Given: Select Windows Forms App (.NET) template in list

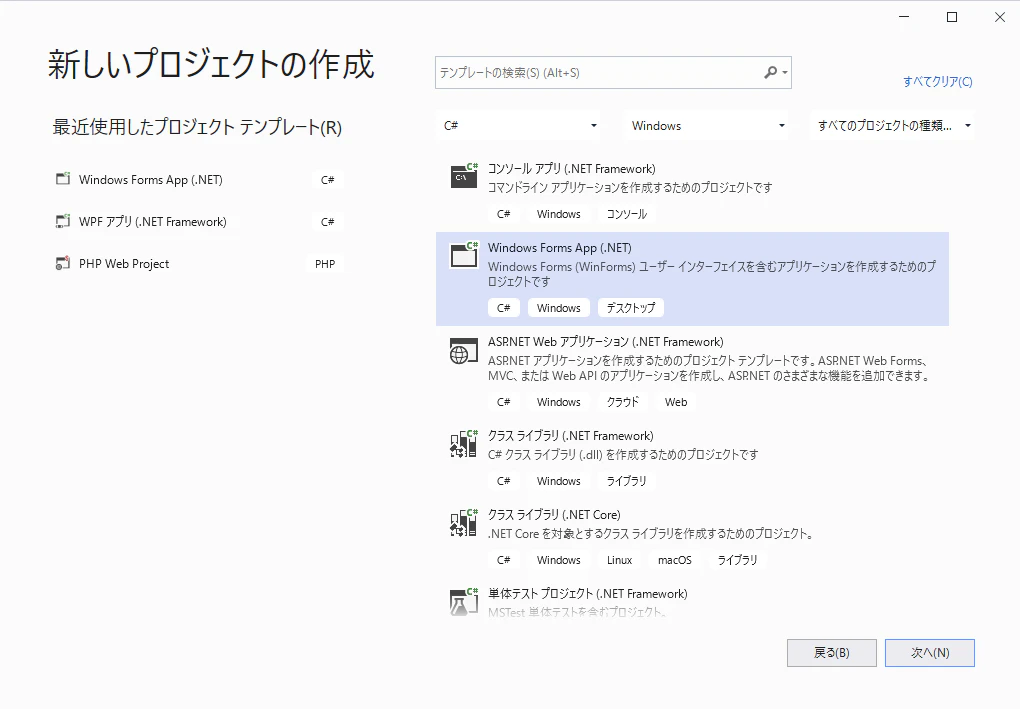Looking at the screenshot, I should click(692, 278).
